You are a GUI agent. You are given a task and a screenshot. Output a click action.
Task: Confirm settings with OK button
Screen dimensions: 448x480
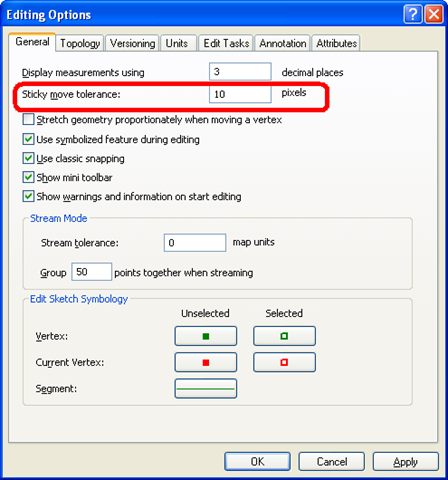(257, 462)
